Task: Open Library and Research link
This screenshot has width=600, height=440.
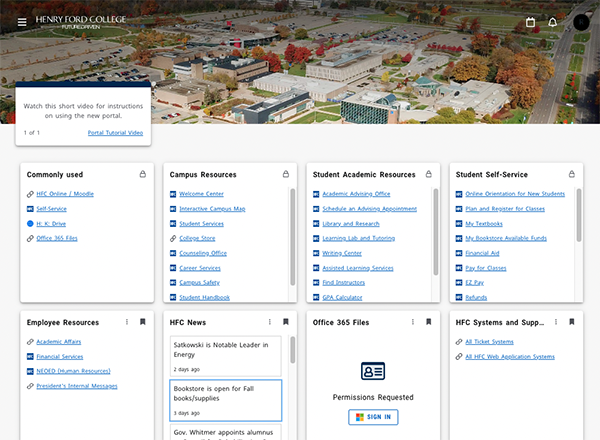Action: pyautogui.click(x=351, y=224)
